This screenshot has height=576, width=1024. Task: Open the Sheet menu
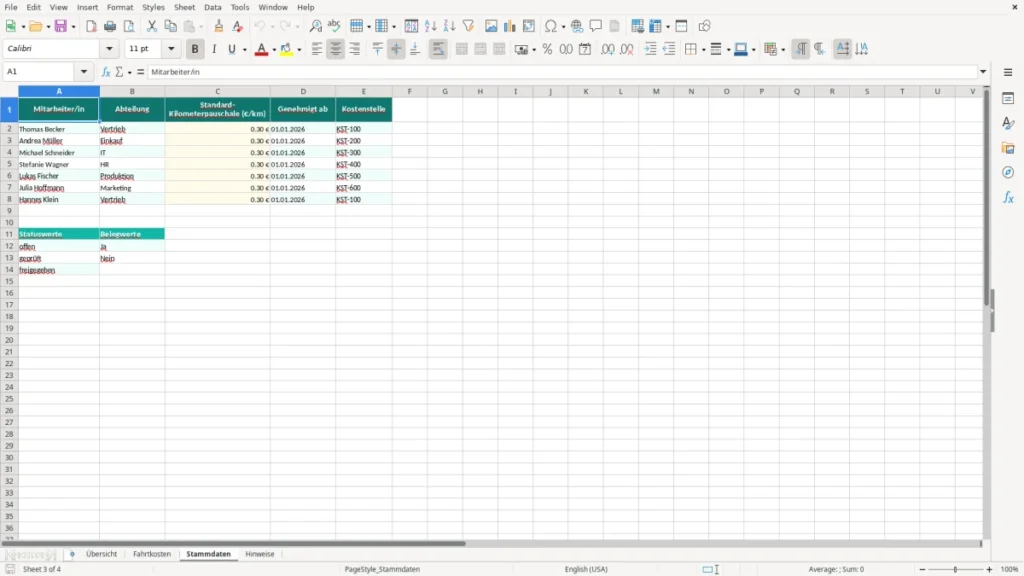pos(184,7)
